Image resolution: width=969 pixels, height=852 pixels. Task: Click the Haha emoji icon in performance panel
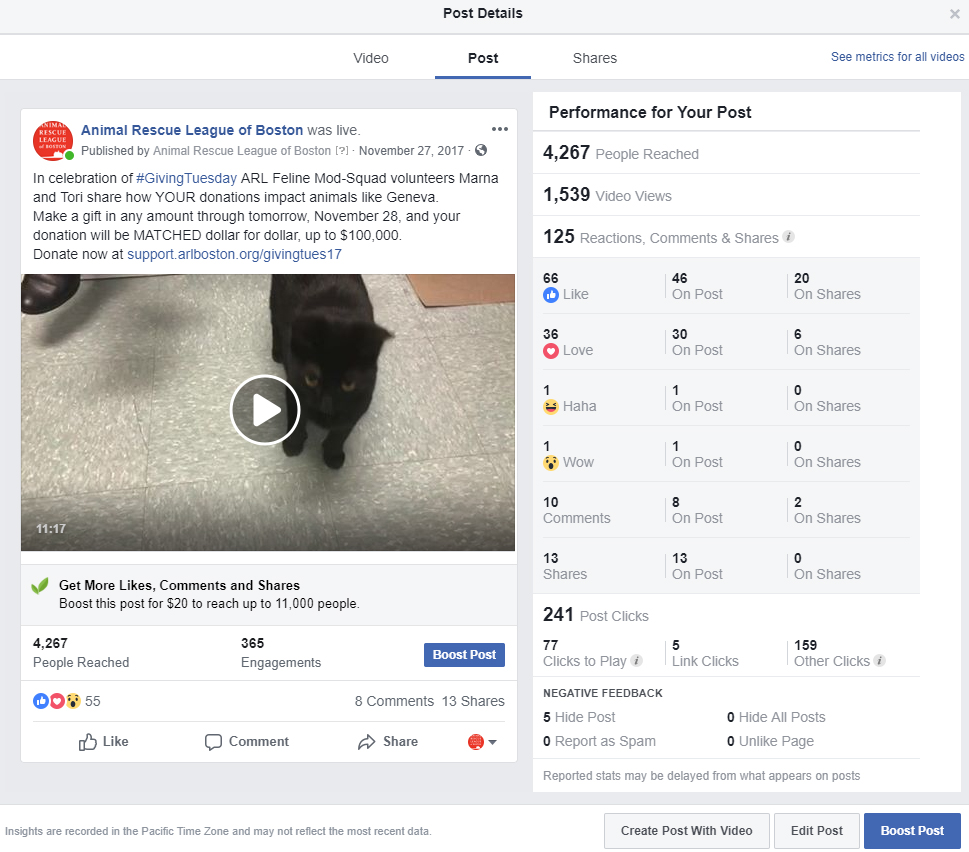[551, 407]
